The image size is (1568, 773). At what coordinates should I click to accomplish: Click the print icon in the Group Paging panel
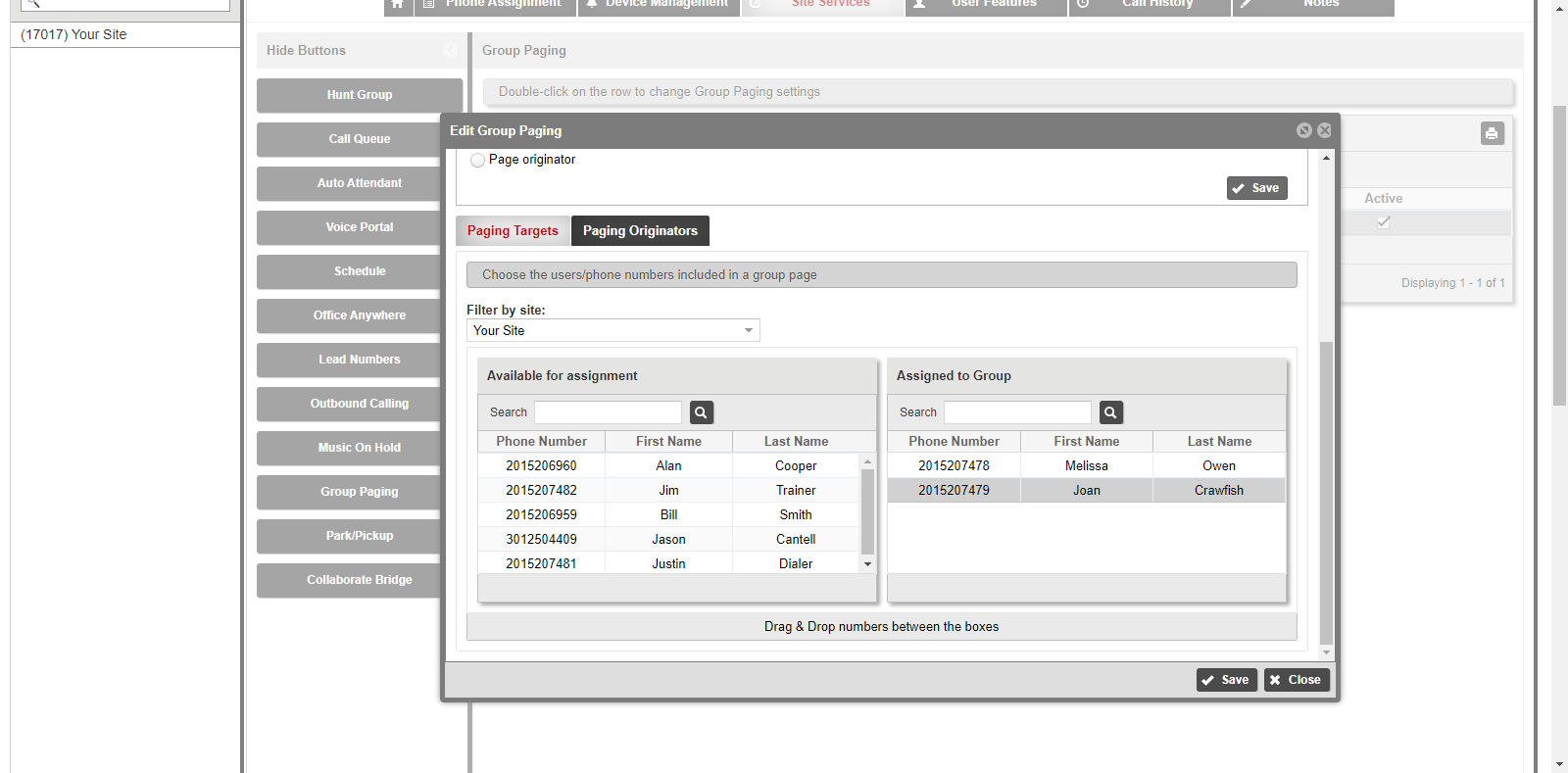click(1492, 133)
